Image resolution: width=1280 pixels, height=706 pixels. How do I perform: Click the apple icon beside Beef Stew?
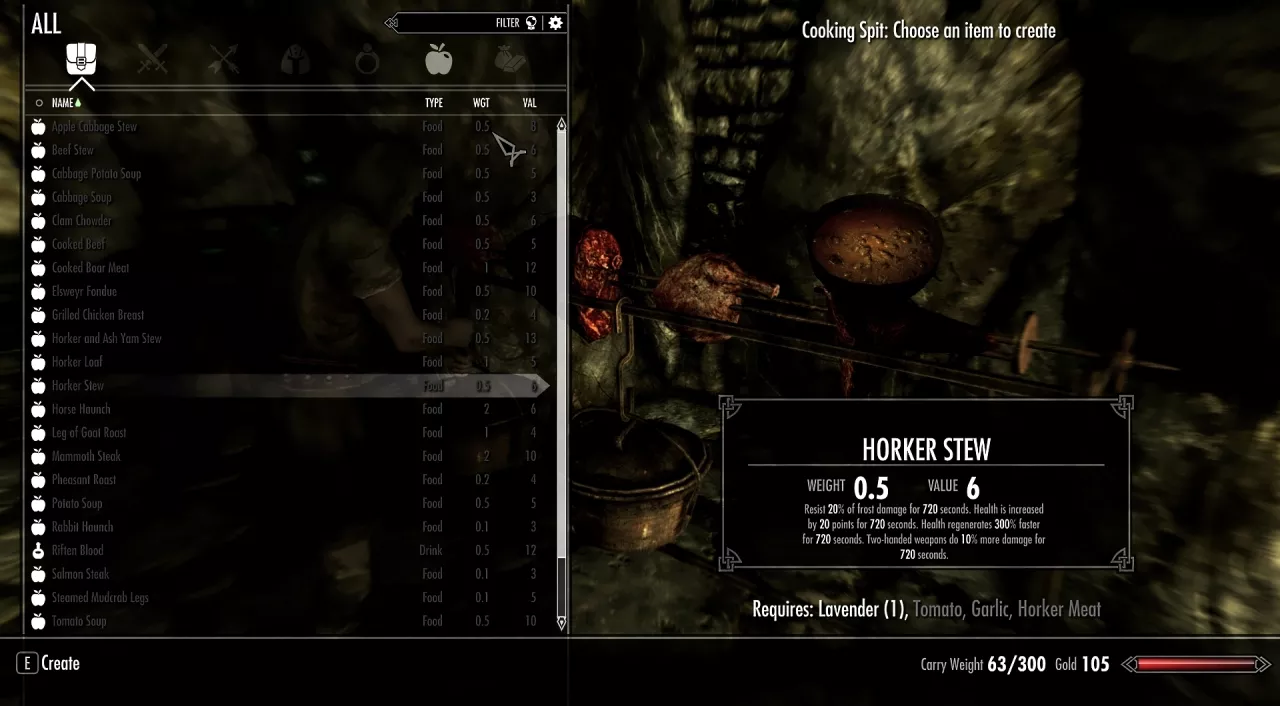pos(38,150)
